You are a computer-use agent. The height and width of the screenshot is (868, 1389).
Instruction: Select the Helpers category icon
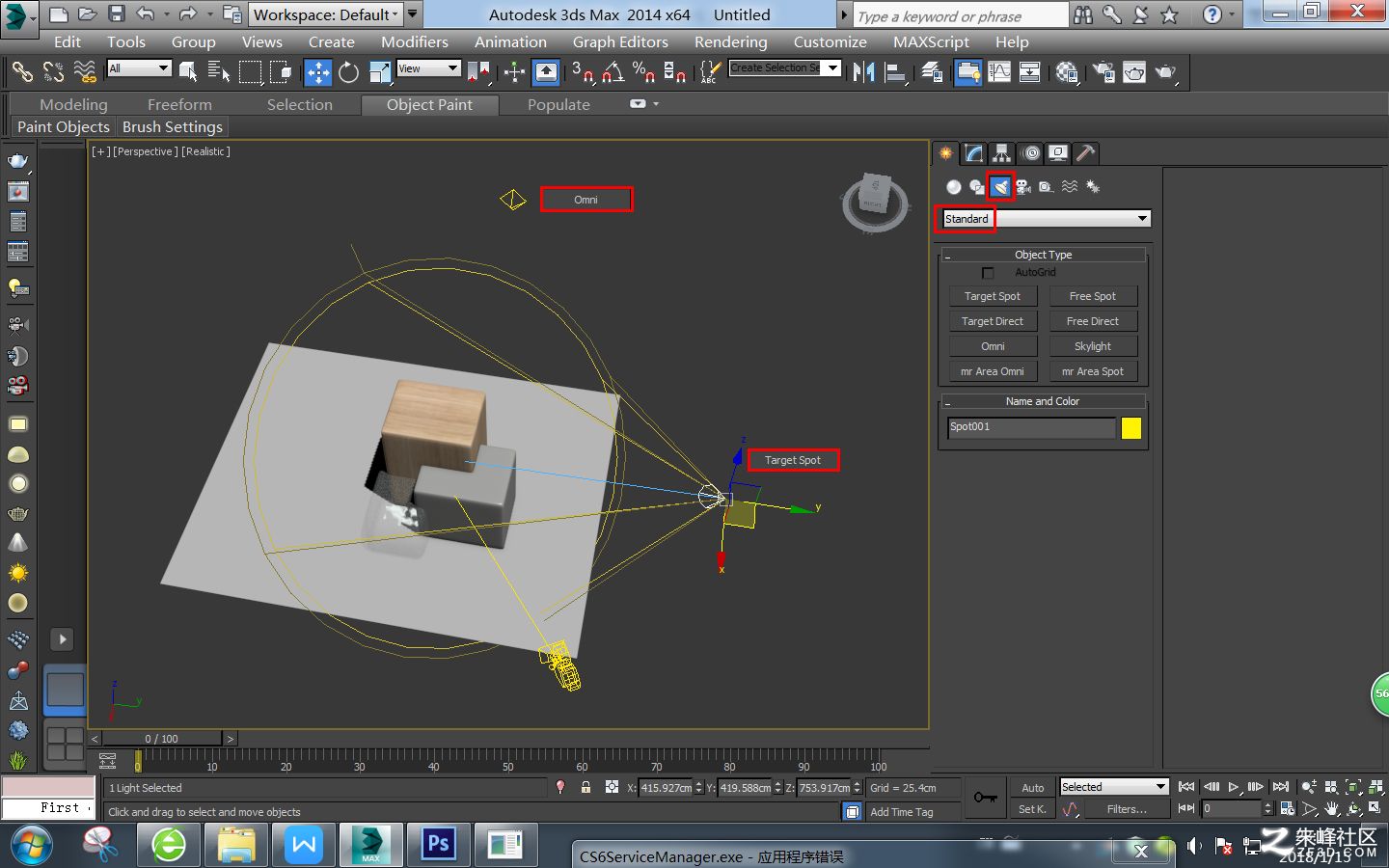coord(1047,187)
